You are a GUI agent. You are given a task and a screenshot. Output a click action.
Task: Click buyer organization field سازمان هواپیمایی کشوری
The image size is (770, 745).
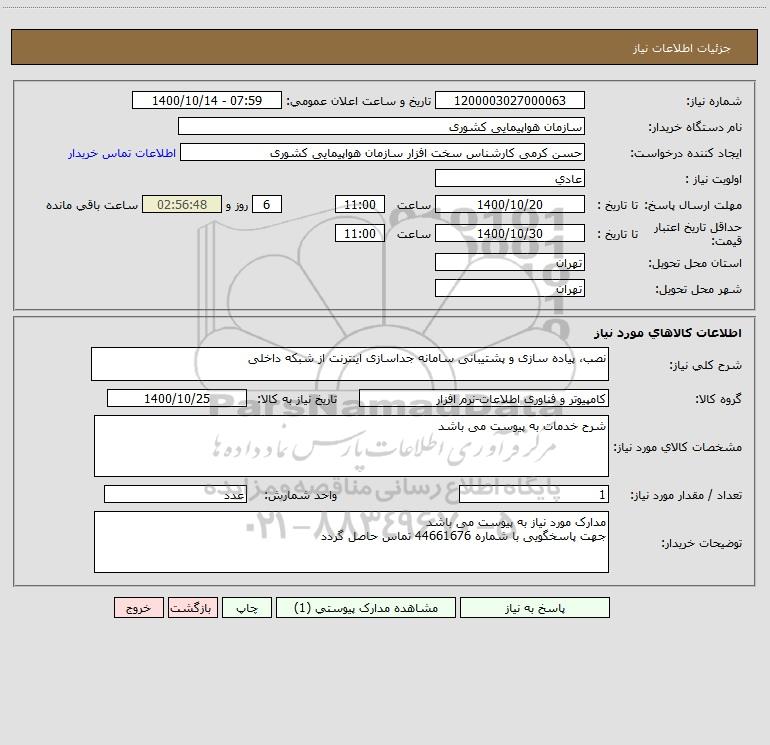pyautogui.click(x=381, y=126)
